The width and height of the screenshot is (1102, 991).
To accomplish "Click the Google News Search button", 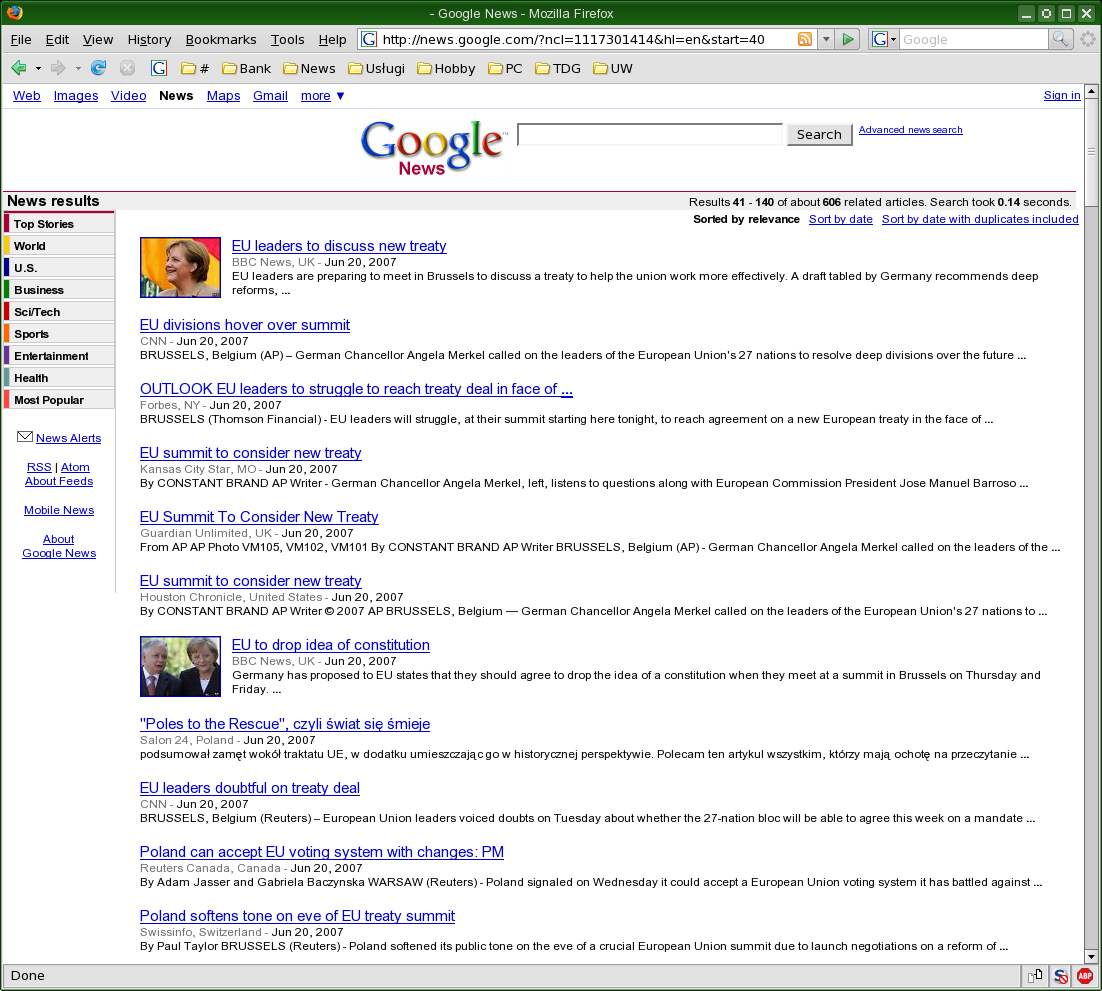I will tap(819, 135).
